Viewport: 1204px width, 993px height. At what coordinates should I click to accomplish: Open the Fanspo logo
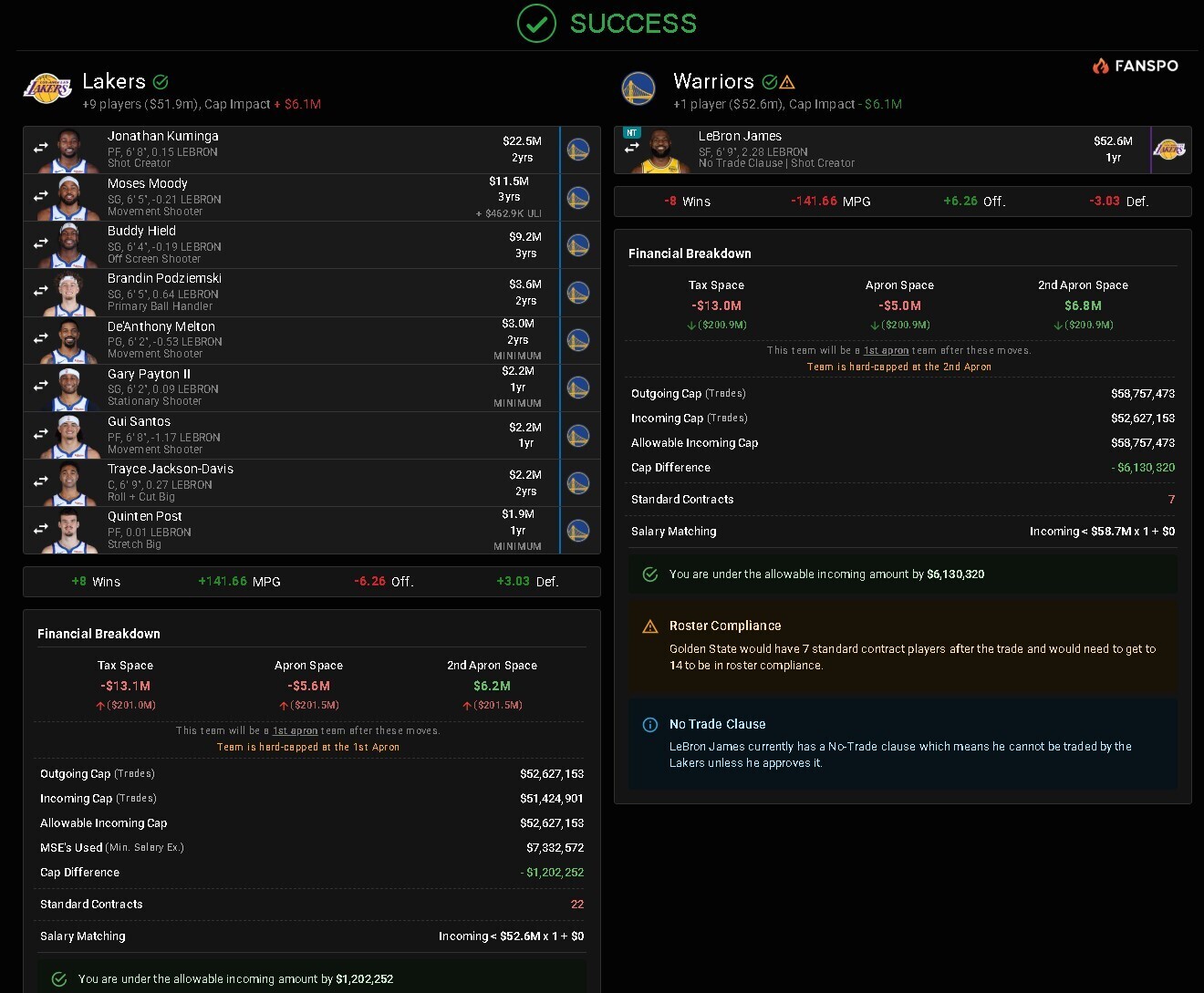tap(1136, 66)
